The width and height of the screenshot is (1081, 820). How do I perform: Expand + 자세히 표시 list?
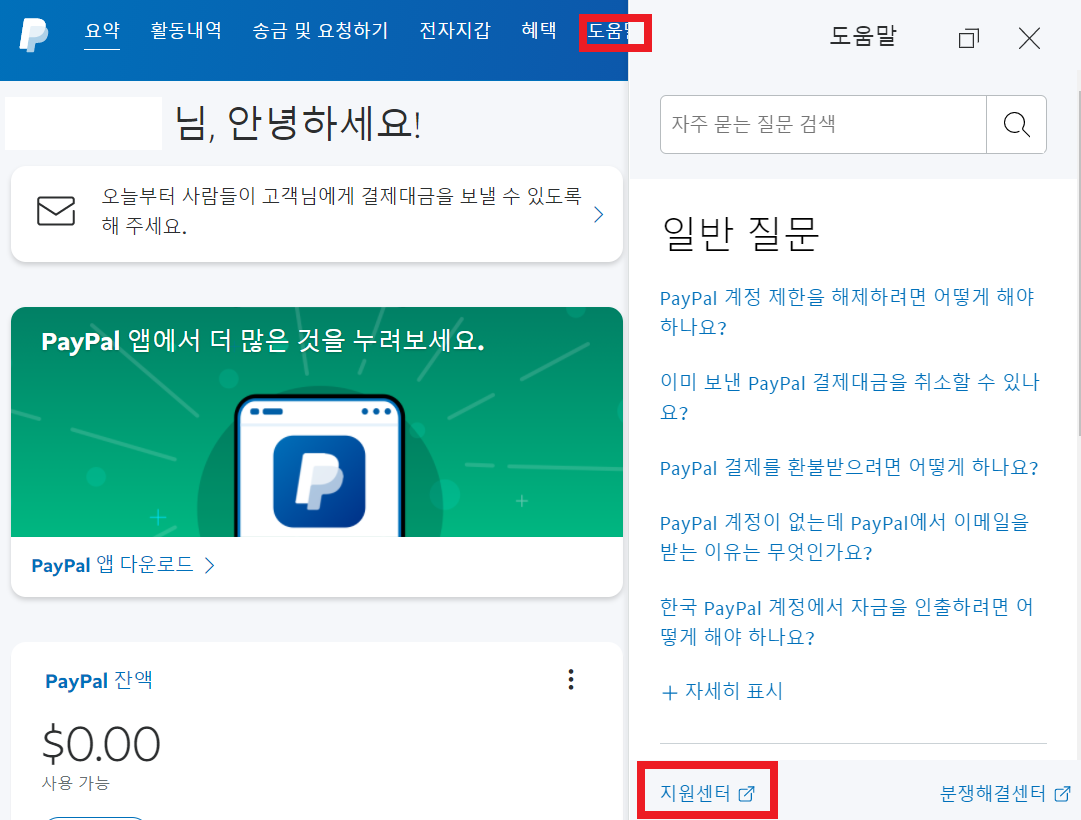click(722, 691)
